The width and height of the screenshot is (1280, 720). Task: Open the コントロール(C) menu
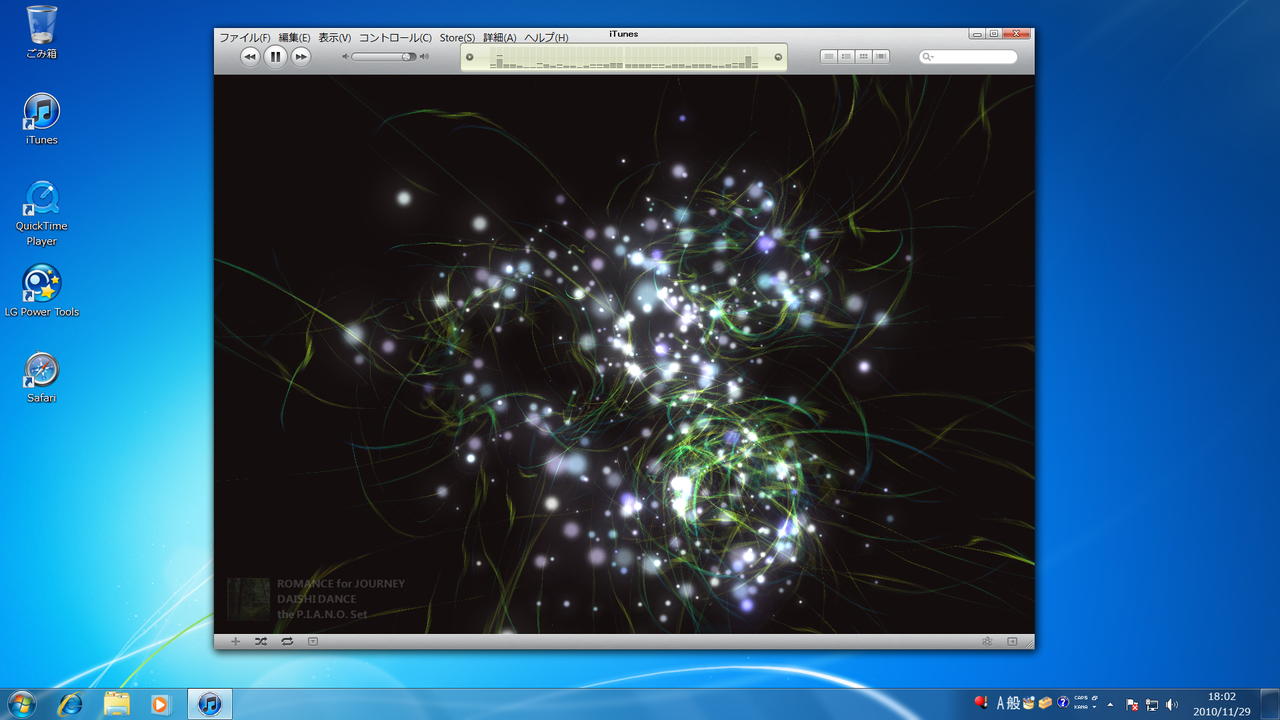click(x=395, y=38)
